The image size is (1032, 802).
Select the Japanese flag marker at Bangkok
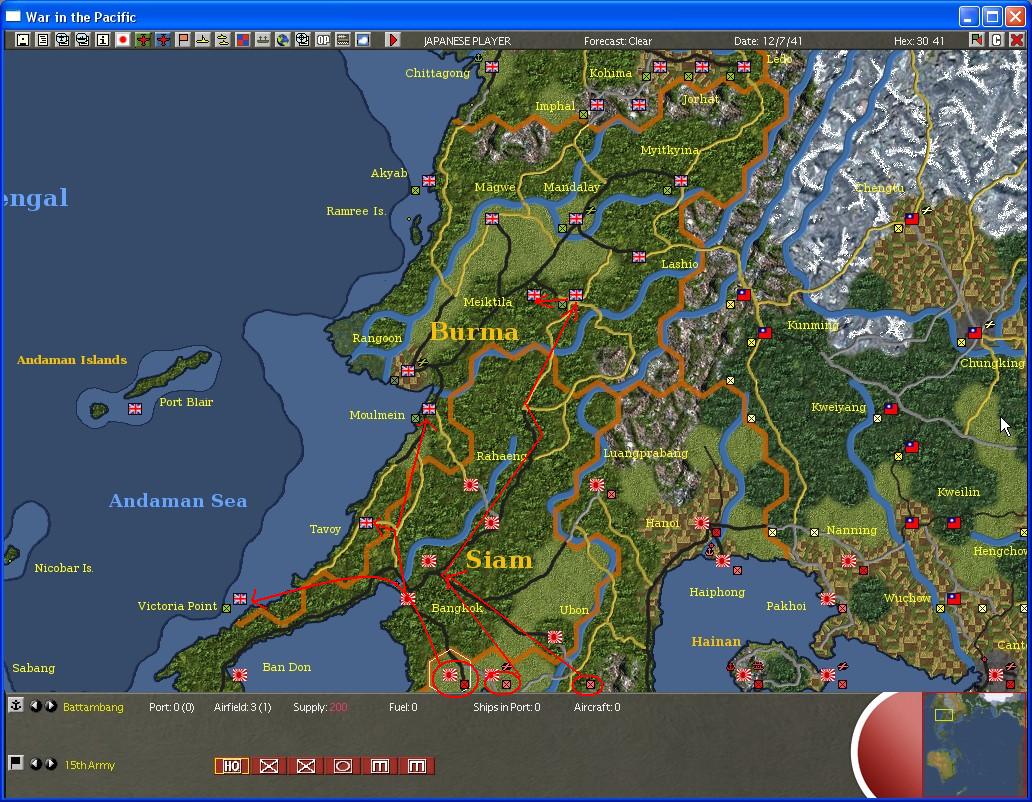coord(408,598)
